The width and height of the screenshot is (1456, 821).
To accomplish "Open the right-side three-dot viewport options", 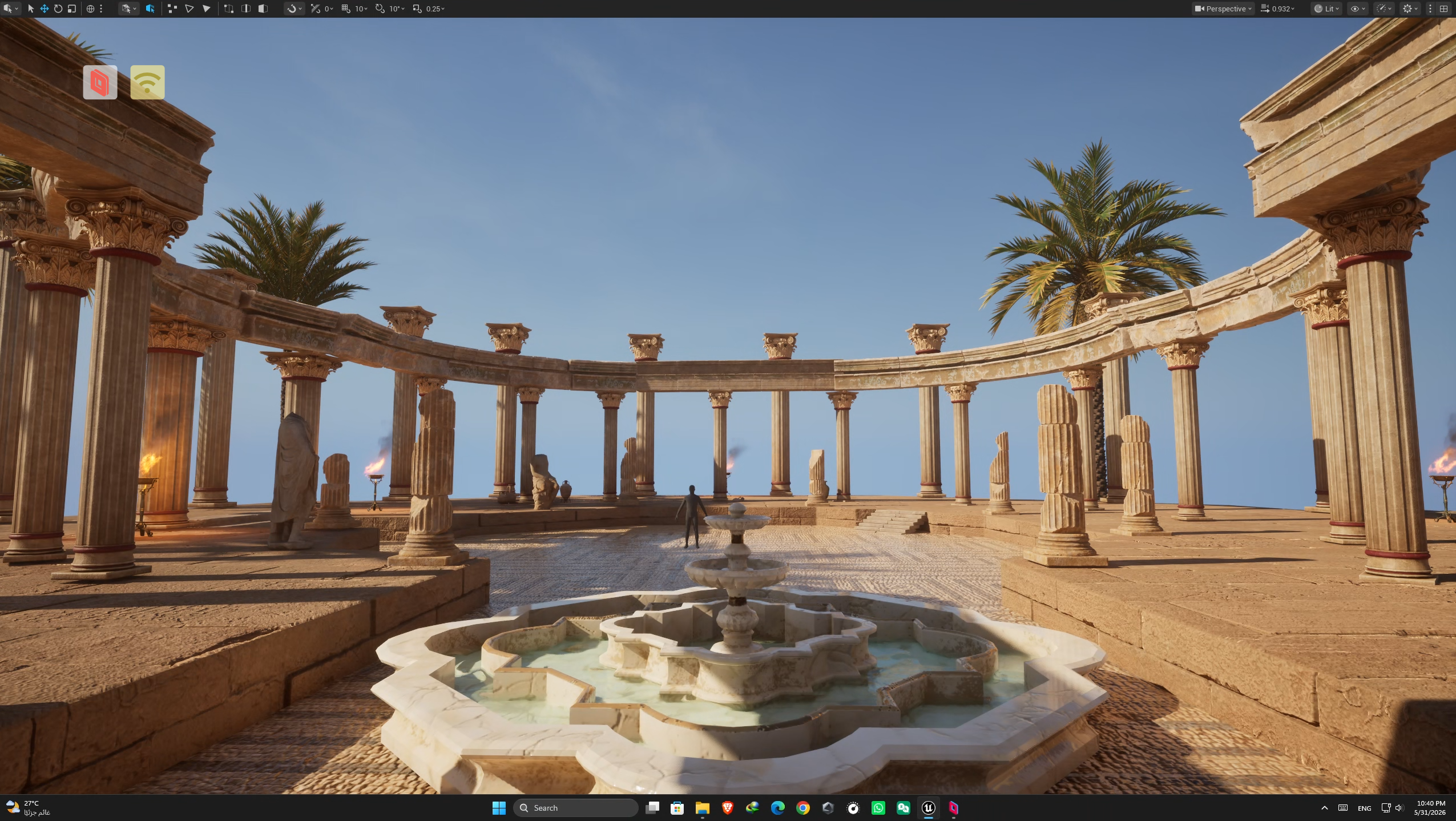I will click(1430, 9).
